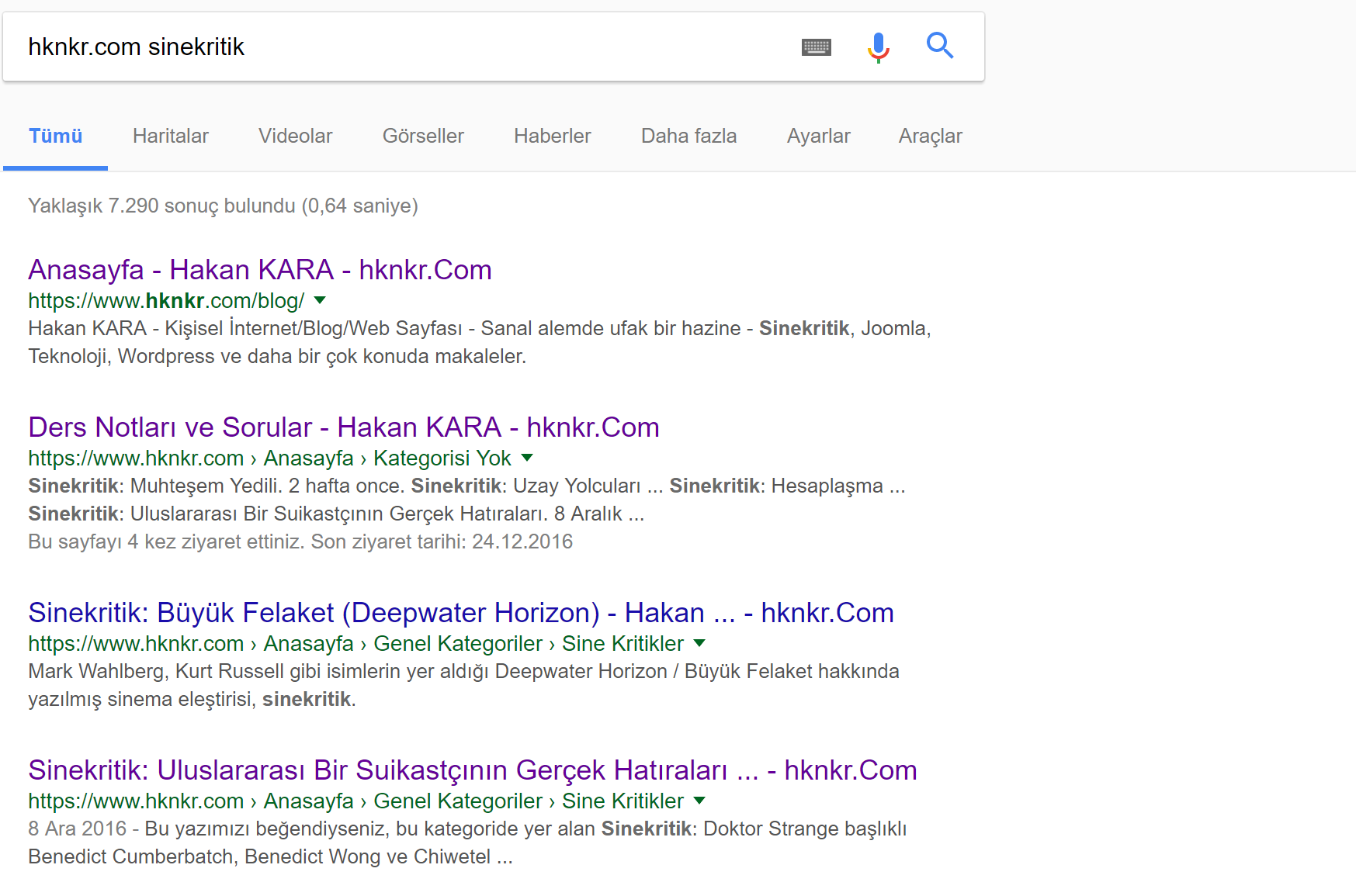This screenshot has width=1356, height=896.
Task: Open Ayarlar settings menu
Action: pos(818,136)
